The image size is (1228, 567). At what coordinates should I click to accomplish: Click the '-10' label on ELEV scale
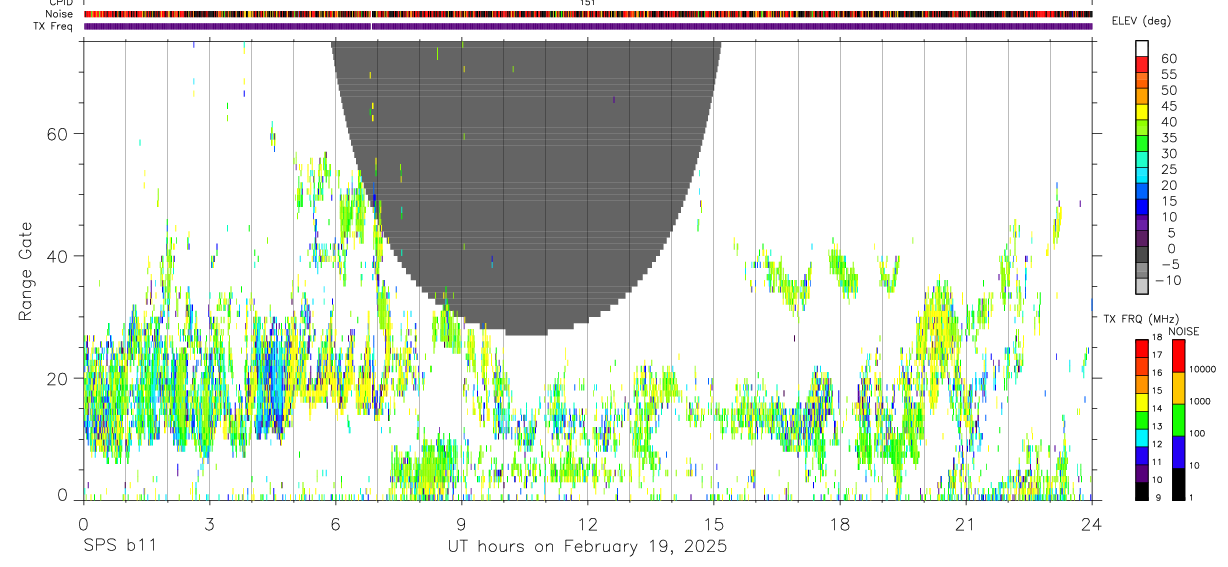pyautogui.click(x=1167, y=280)
